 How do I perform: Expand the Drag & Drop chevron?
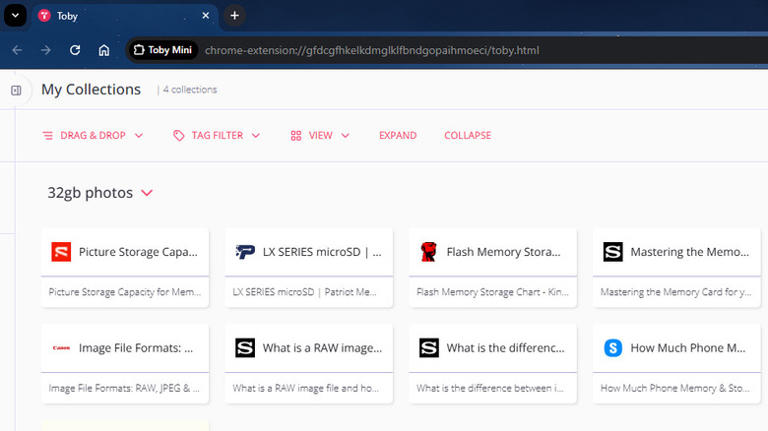(139, 135)
